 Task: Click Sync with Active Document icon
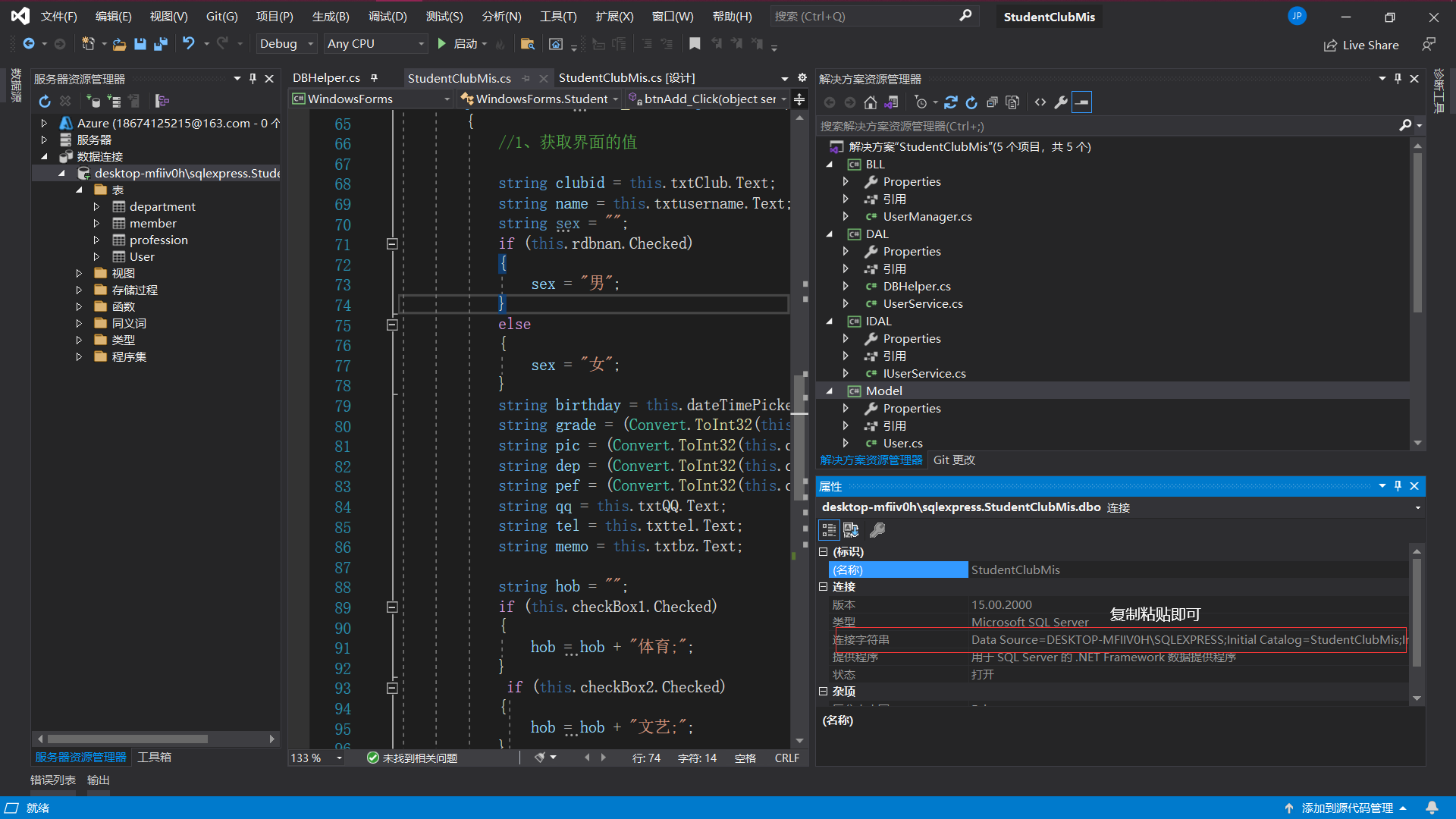tap(951, 102)
